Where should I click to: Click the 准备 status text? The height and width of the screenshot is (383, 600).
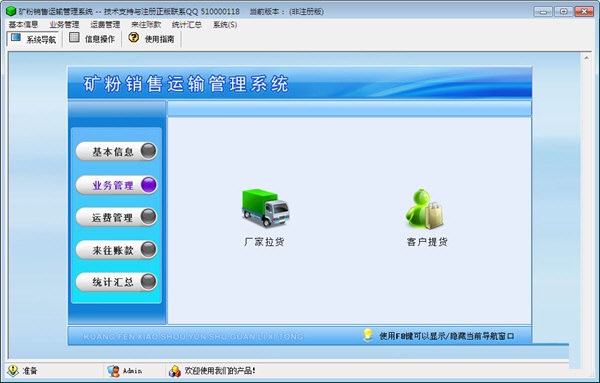30,371
